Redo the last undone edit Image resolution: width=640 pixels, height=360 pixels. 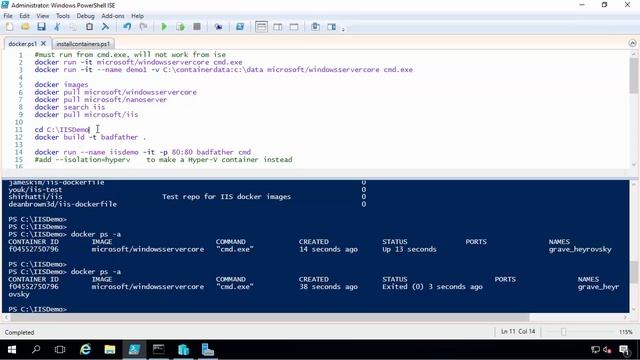coord(143,27)
